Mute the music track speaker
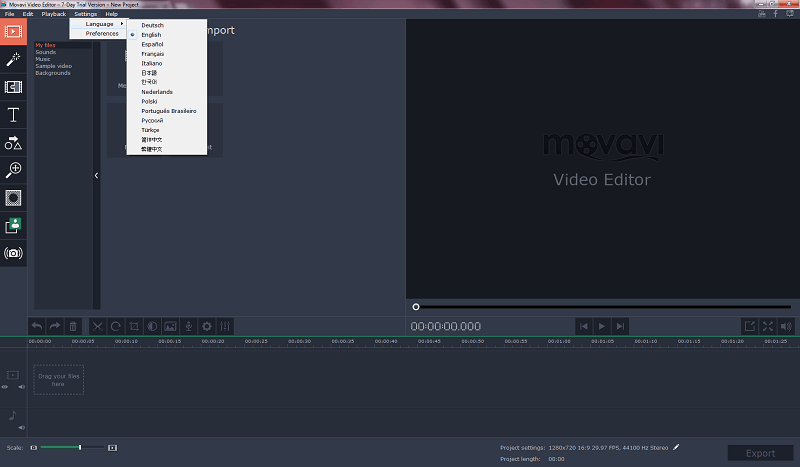800x467 pixels. coord(21,427)
